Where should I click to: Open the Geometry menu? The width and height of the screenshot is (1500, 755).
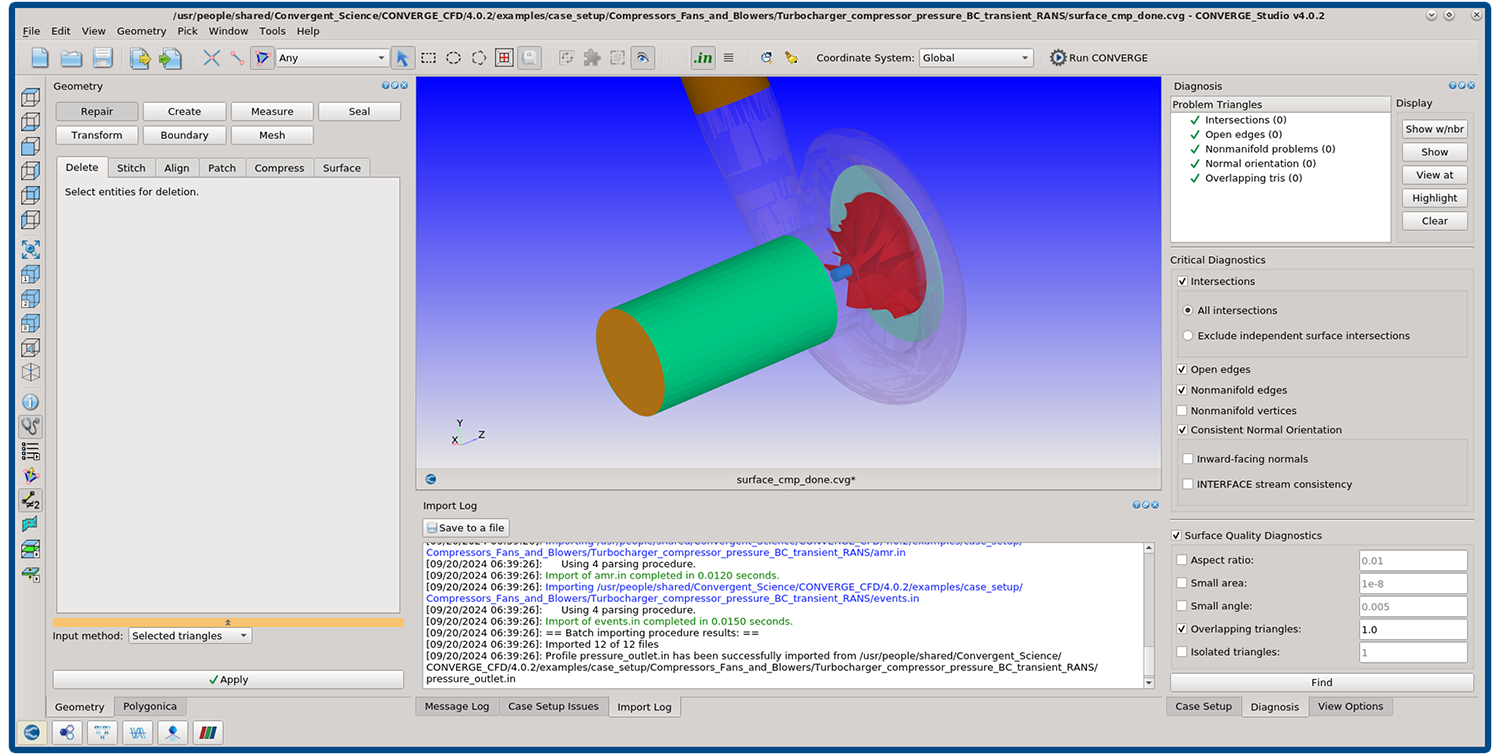pos(141,30)
